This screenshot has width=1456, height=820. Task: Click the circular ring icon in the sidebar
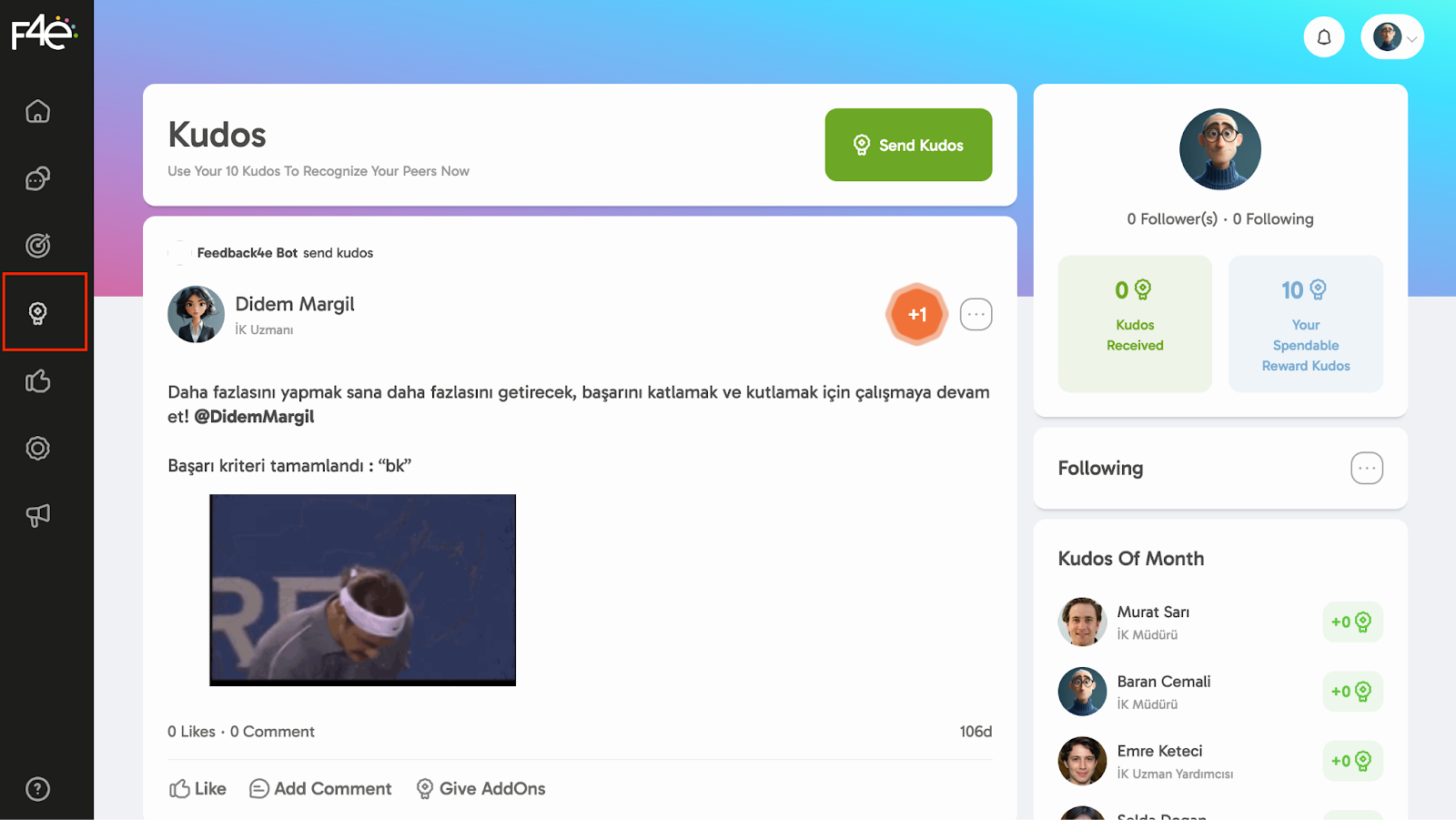[x=37, y=448]
